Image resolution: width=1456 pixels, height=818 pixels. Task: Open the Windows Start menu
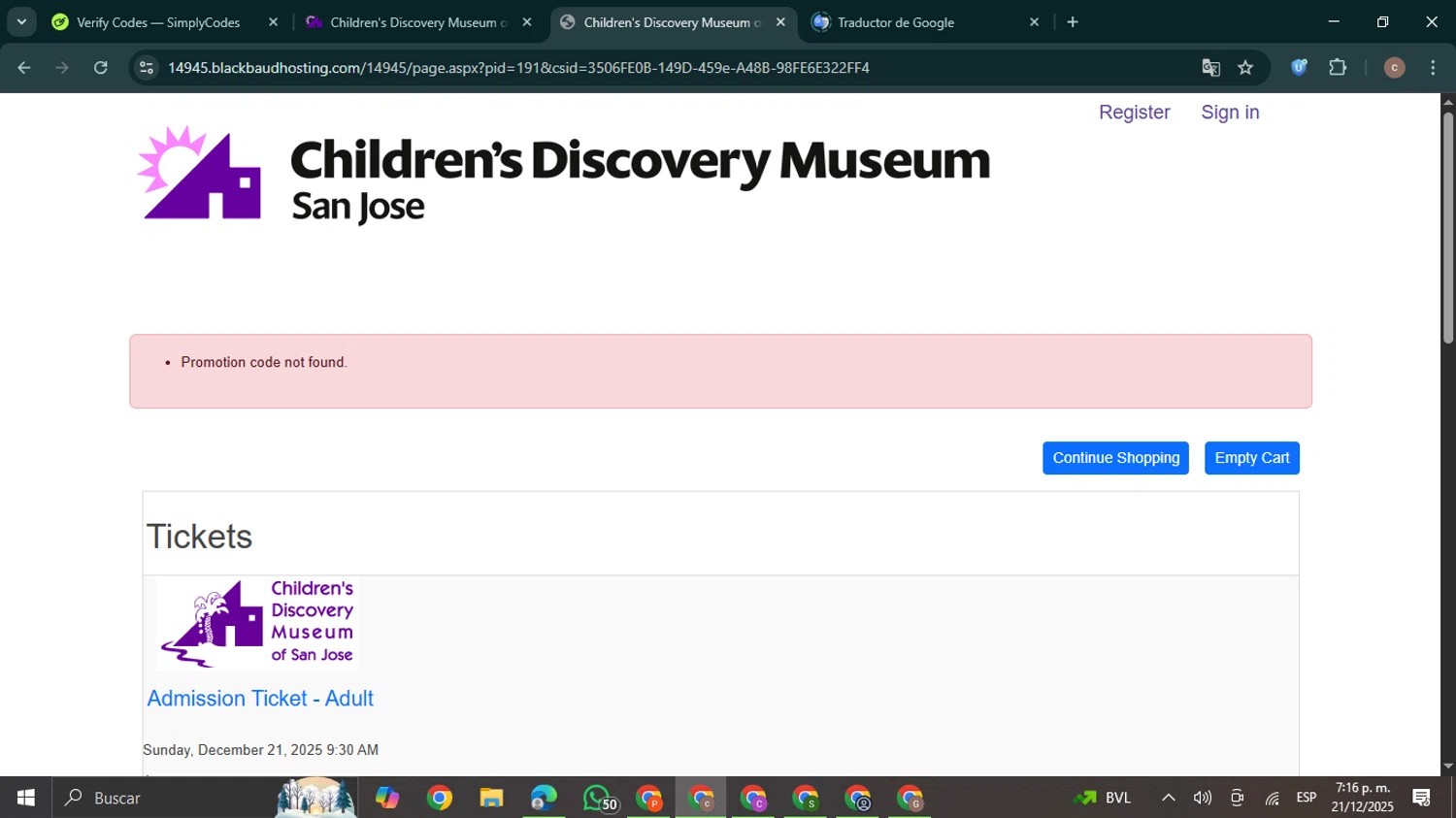click(26, 798)
